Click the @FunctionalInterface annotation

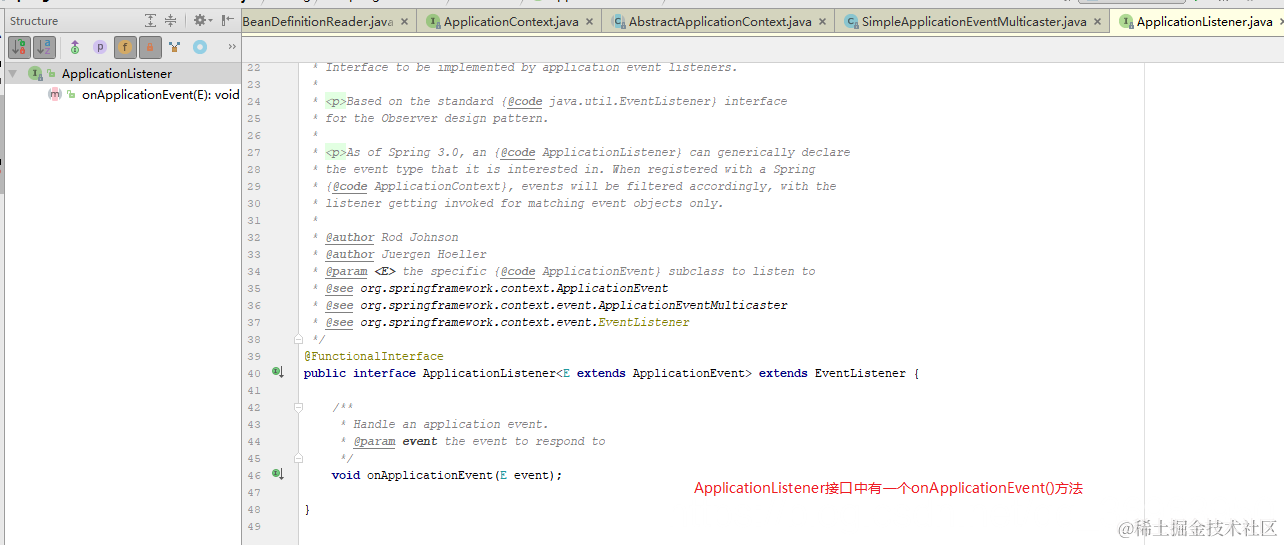(x=374, y=356)
